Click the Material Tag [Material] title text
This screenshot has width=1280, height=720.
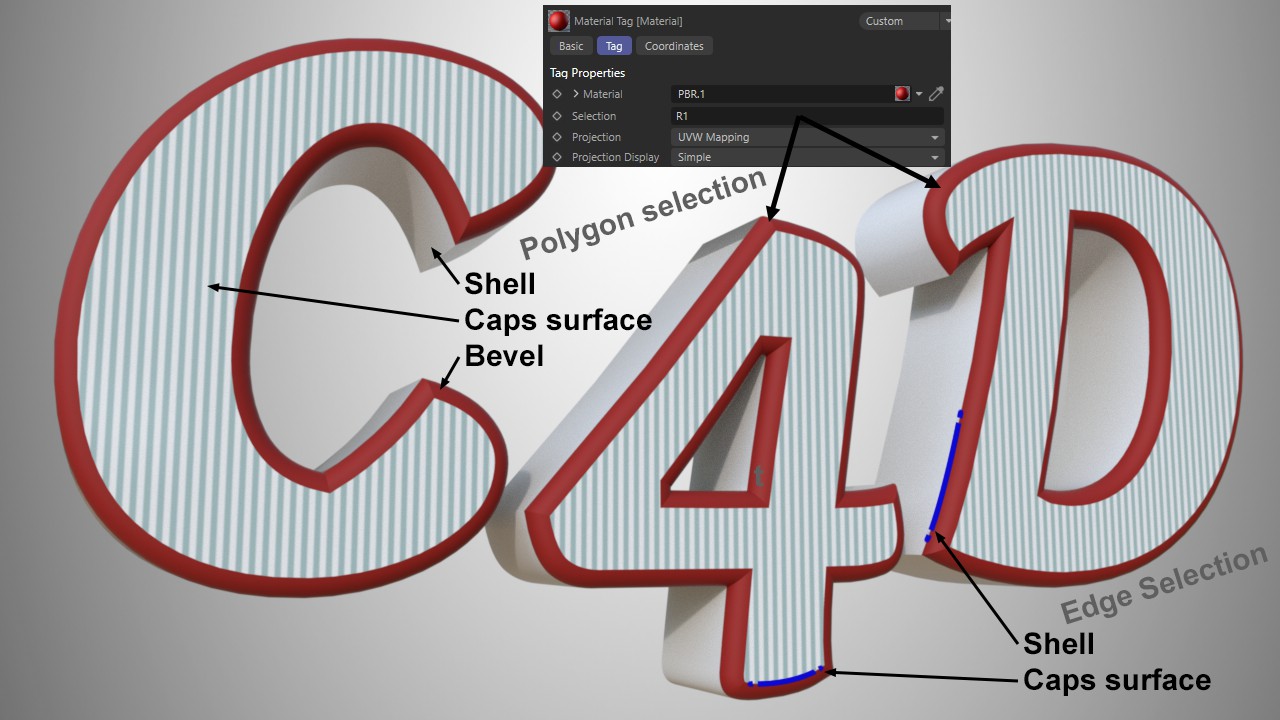pyautogui.click(x=628, y=21)
